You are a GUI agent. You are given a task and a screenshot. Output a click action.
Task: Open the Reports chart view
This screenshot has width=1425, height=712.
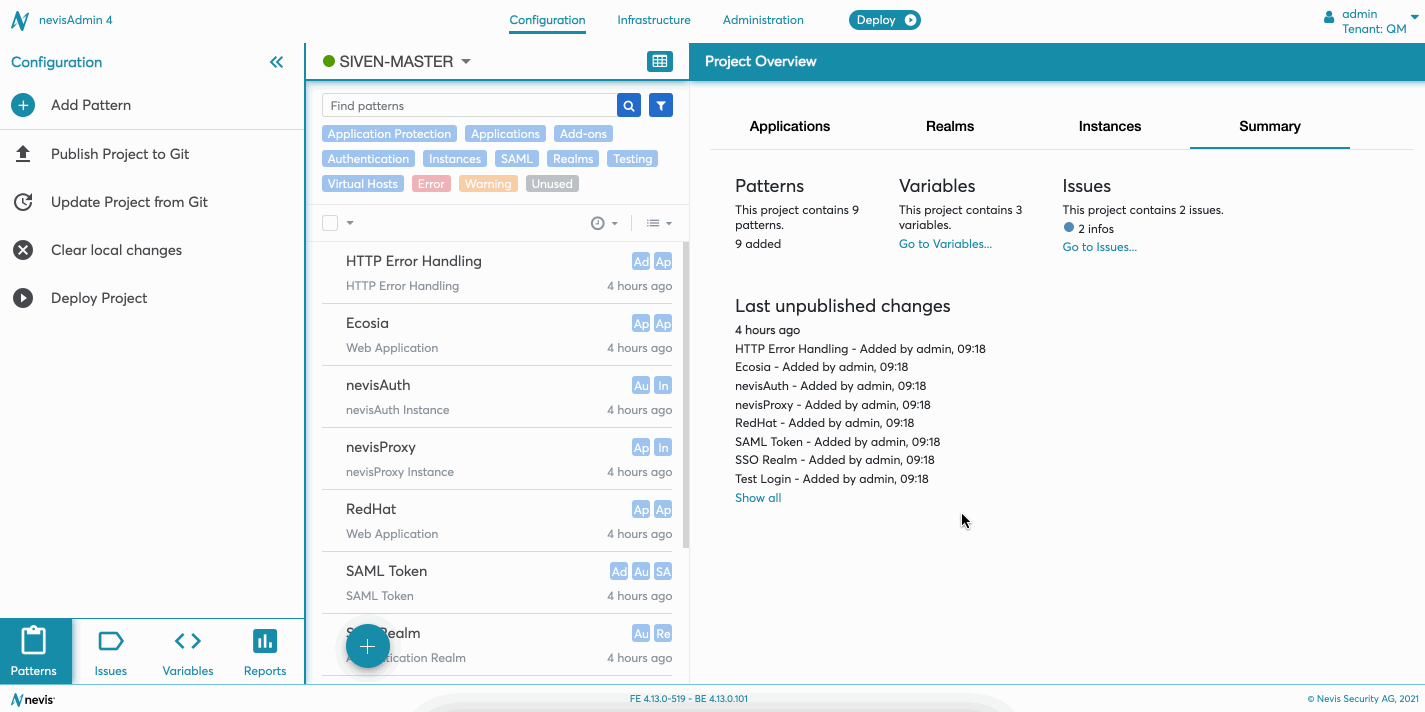(265, 651)
